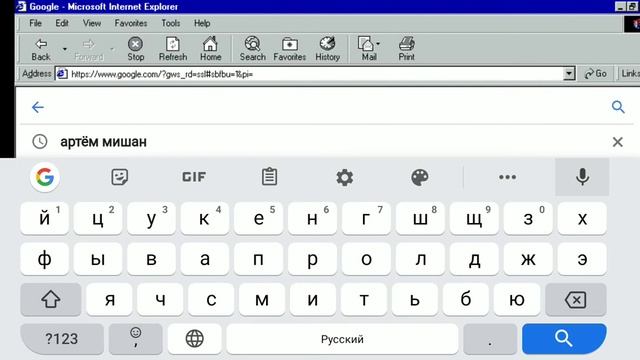640x360 pixels.
Task: Tap the ф key
Action: pos(44,259)
